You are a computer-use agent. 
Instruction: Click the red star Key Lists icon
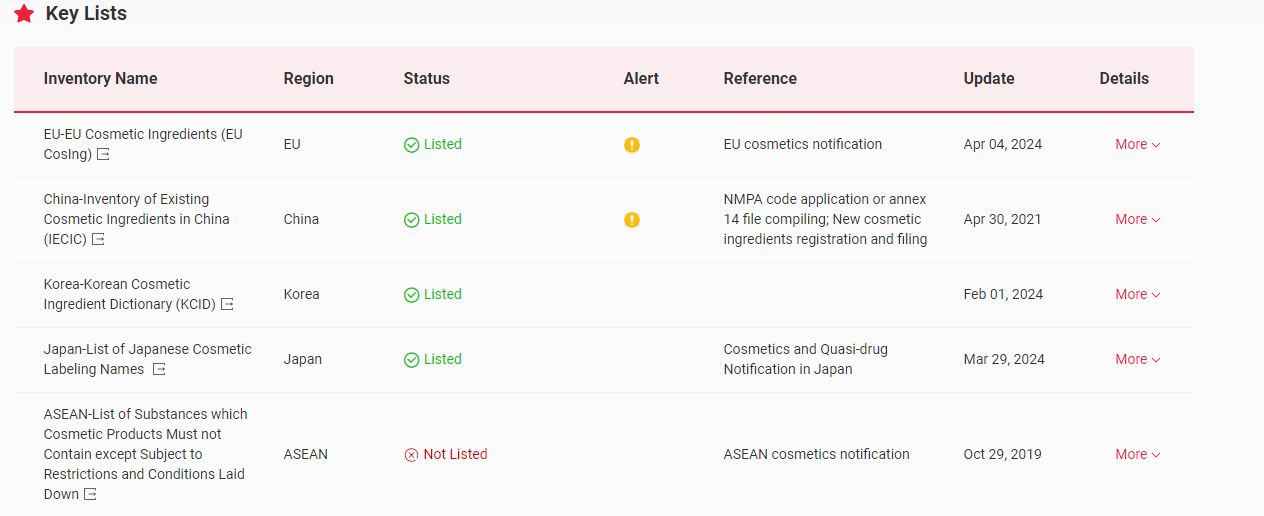(24, 14)
